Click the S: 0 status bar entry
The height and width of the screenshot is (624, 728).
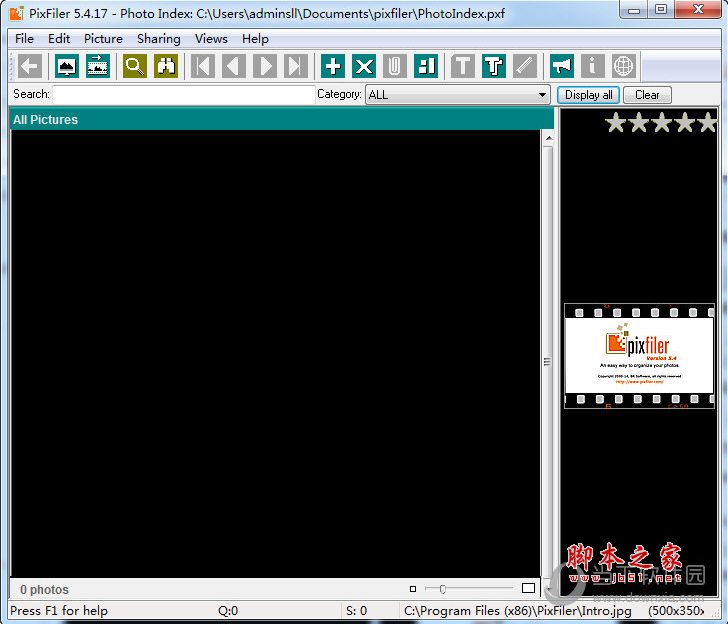pyautogui.click(x=356, y=611)
